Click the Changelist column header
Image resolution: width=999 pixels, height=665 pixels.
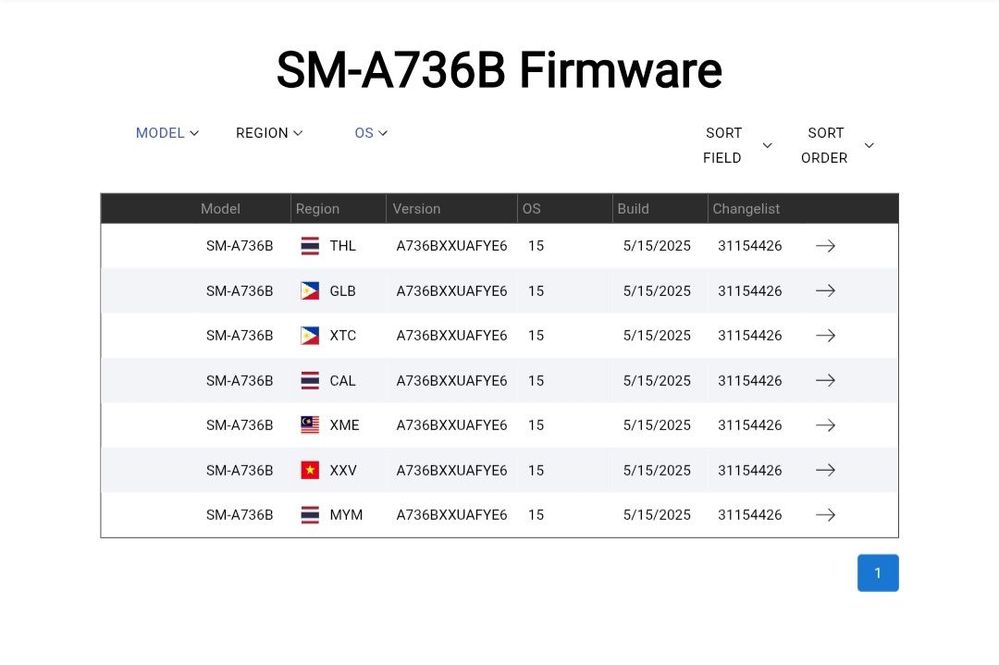746,209
